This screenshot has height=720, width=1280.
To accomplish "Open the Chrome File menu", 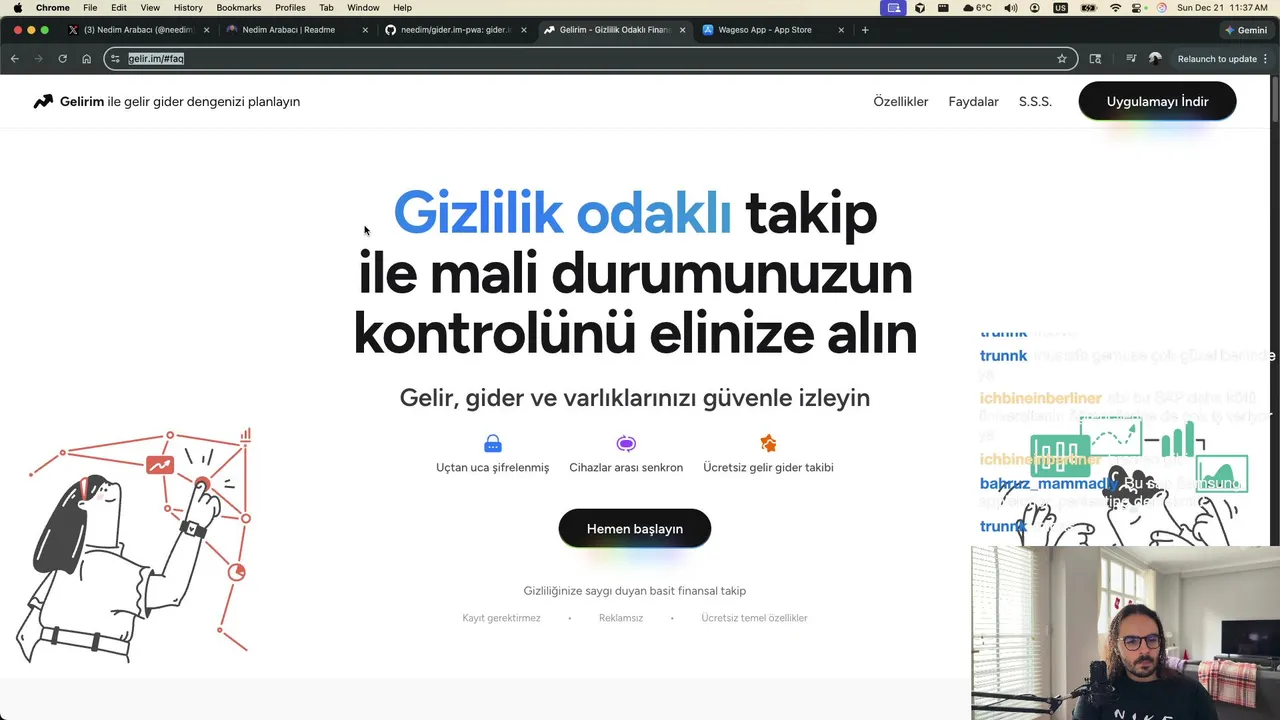I will click(x=90, y=8).
